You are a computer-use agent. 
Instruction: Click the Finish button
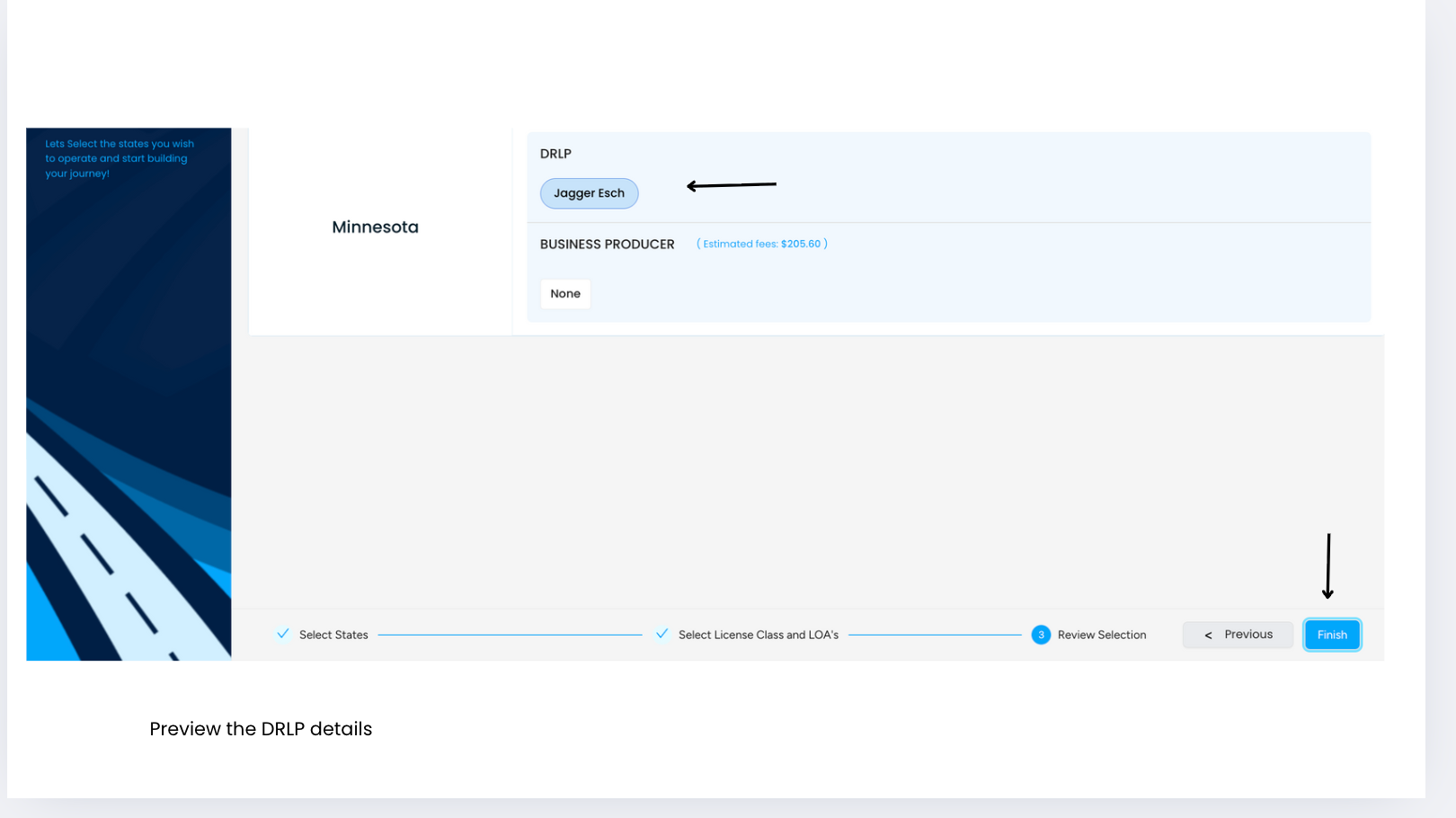point(1331,635)
